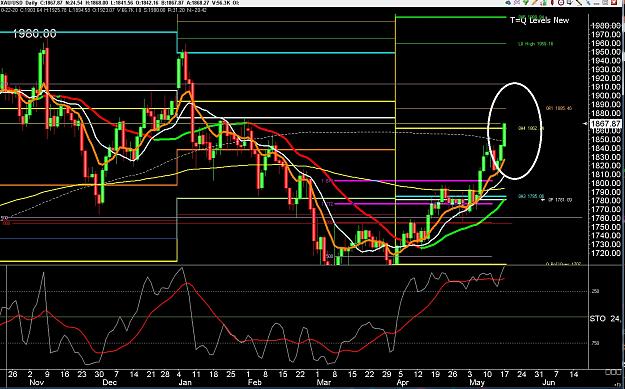Click the 'STO 24' stochastic label
625x389 pixels.
[x=605, y=318]
